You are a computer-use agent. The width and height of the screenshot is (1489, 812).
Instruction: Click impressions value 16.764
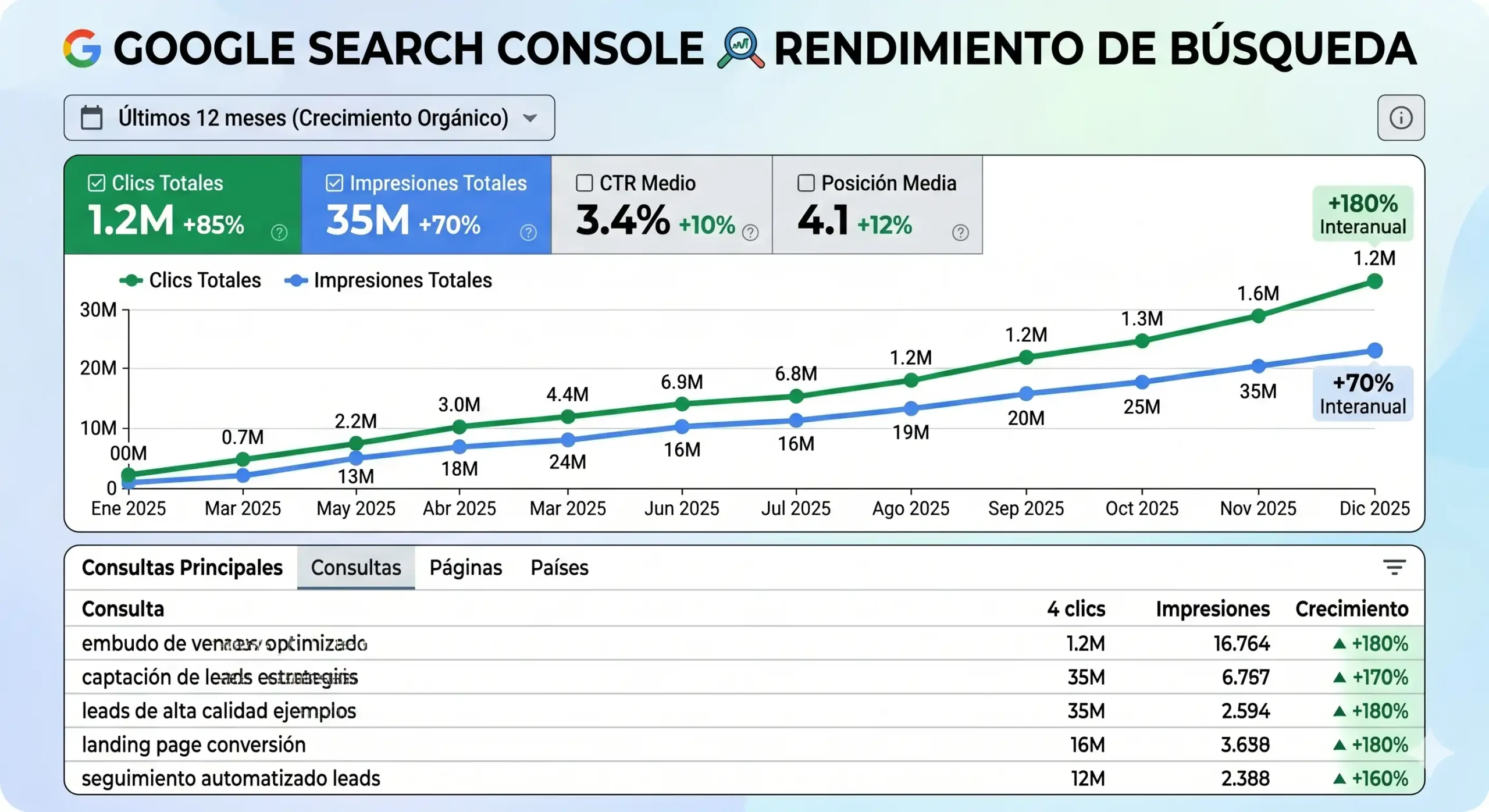(1241, 643)
